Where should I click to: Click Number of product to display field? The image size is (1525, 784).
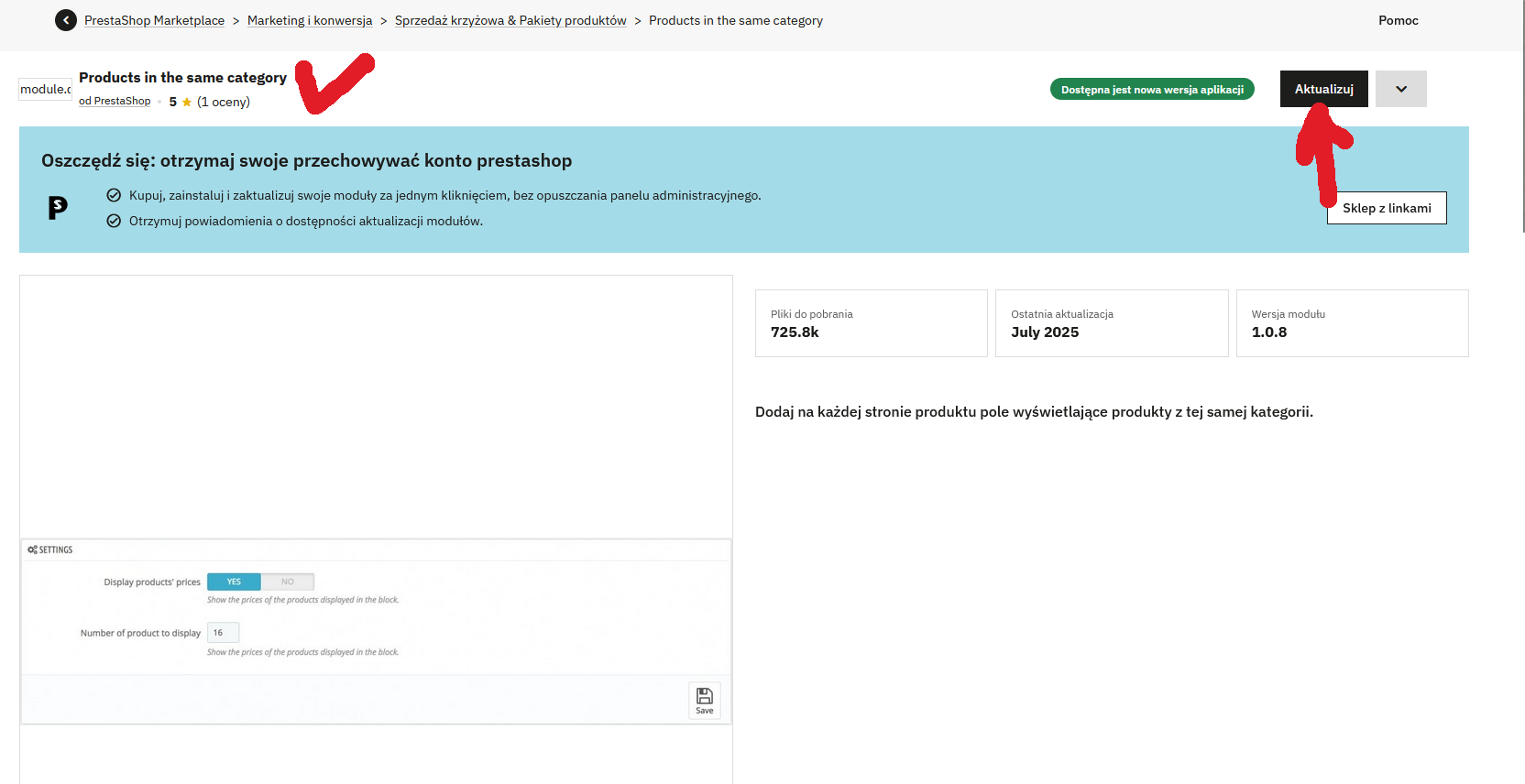pos(223,633)
